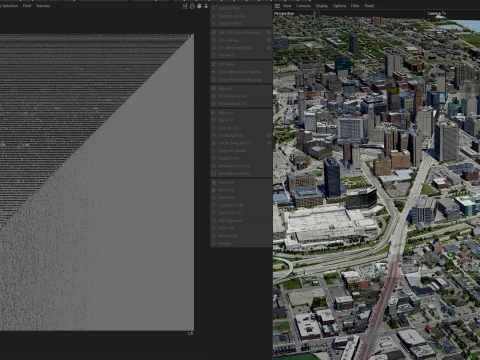The image size is (480, 360).
Task: Click the UV canvas texture area
Action: [x=97, y=182]
